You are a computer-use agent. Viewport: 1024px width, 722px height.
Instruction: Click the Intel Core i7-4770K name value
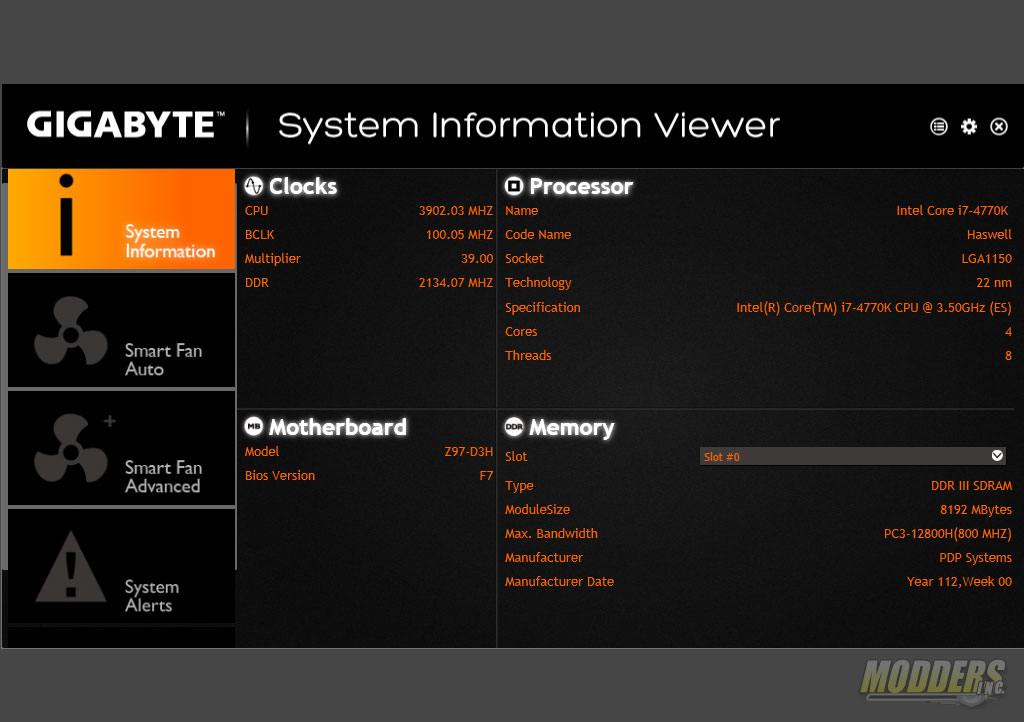(x=952, y=210)
